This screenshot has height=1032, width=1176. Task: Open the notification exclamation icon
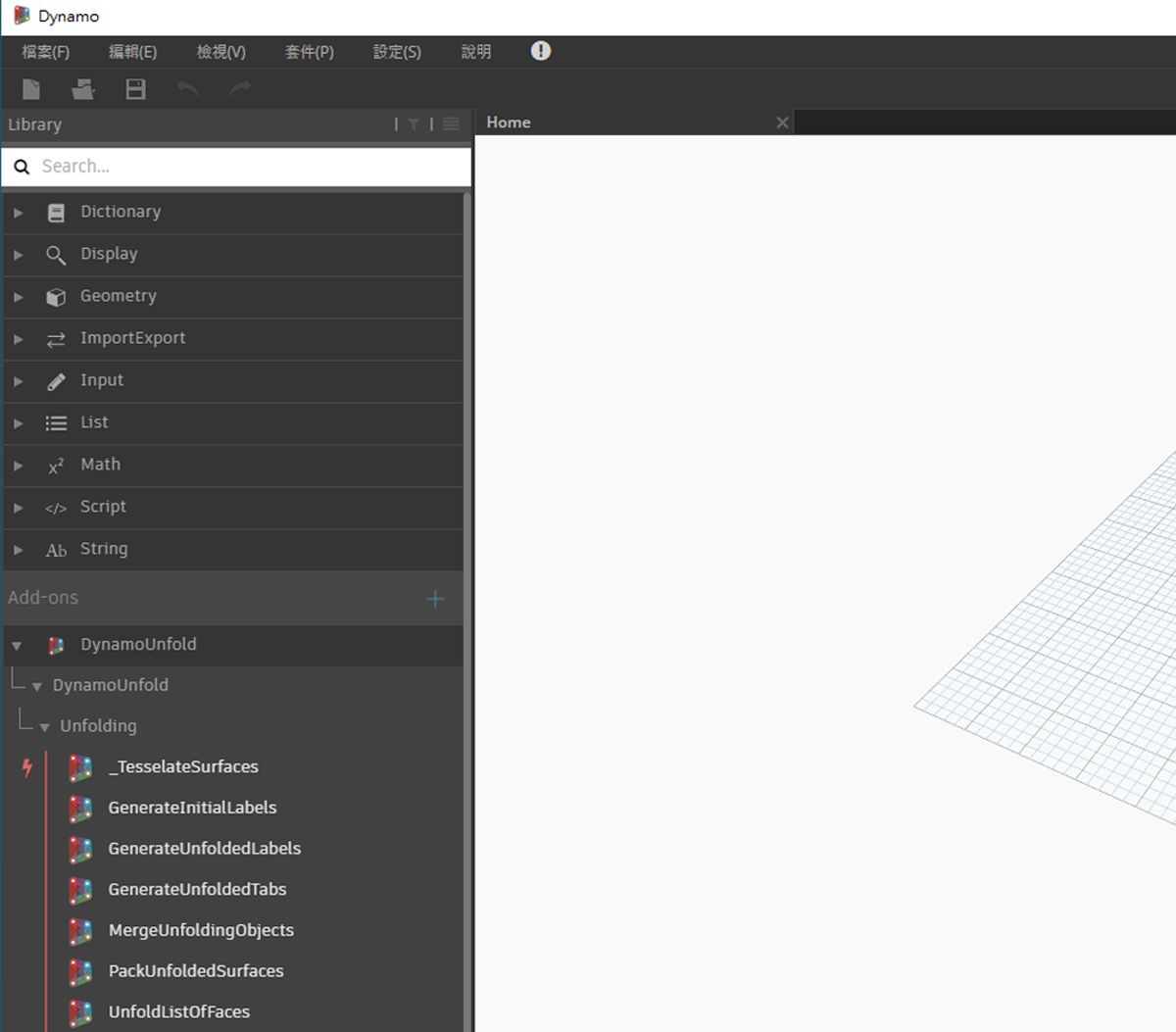pos(541,51)
